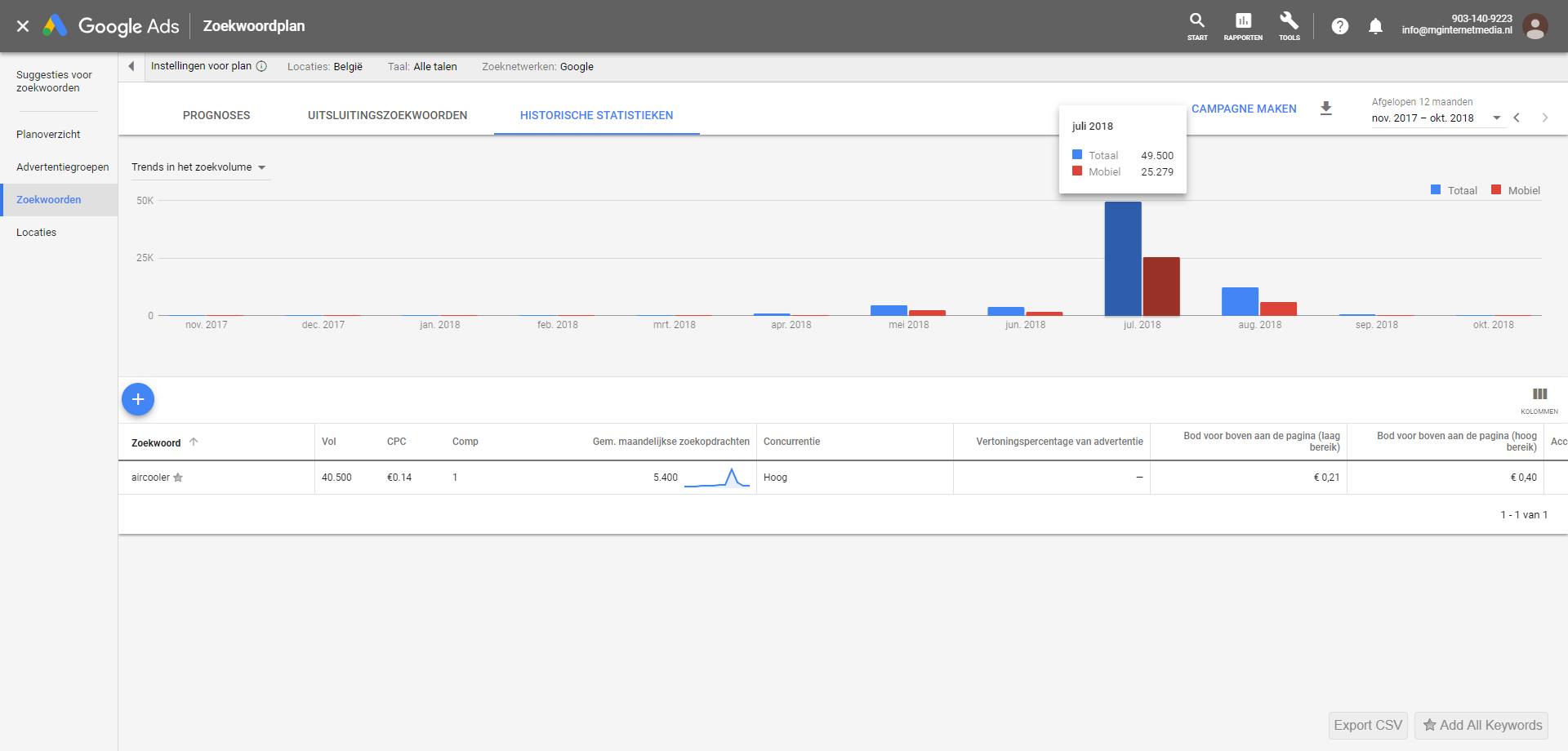Viewport: 1568px width, 751px height.
Task: Click the CAMPAGNE MAKEN link
Action: (x=1244, y=109)
